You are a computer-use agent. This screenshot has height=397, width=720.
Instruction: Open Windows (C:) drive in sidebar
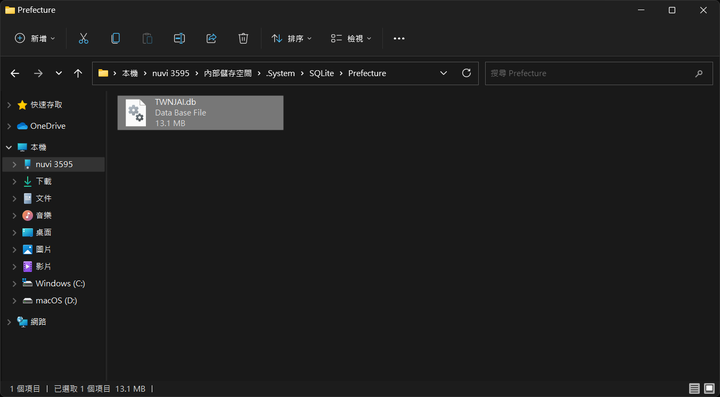(60, 284)
